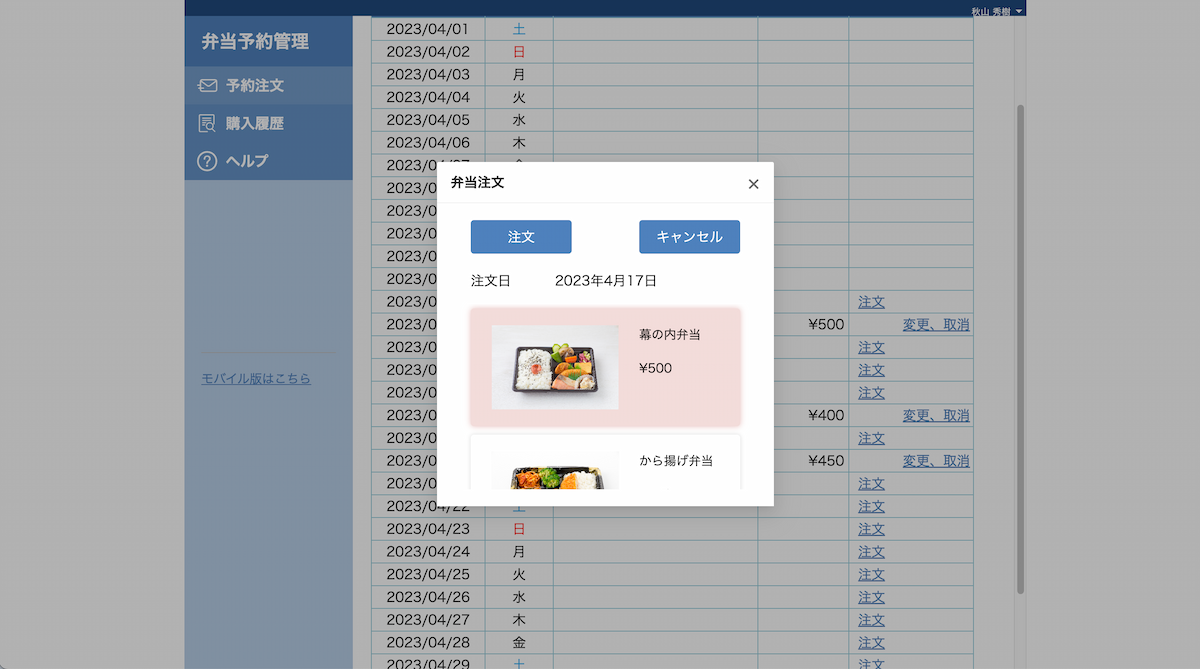Click 変更、取消 for the ¥450 order

point(938,461)
